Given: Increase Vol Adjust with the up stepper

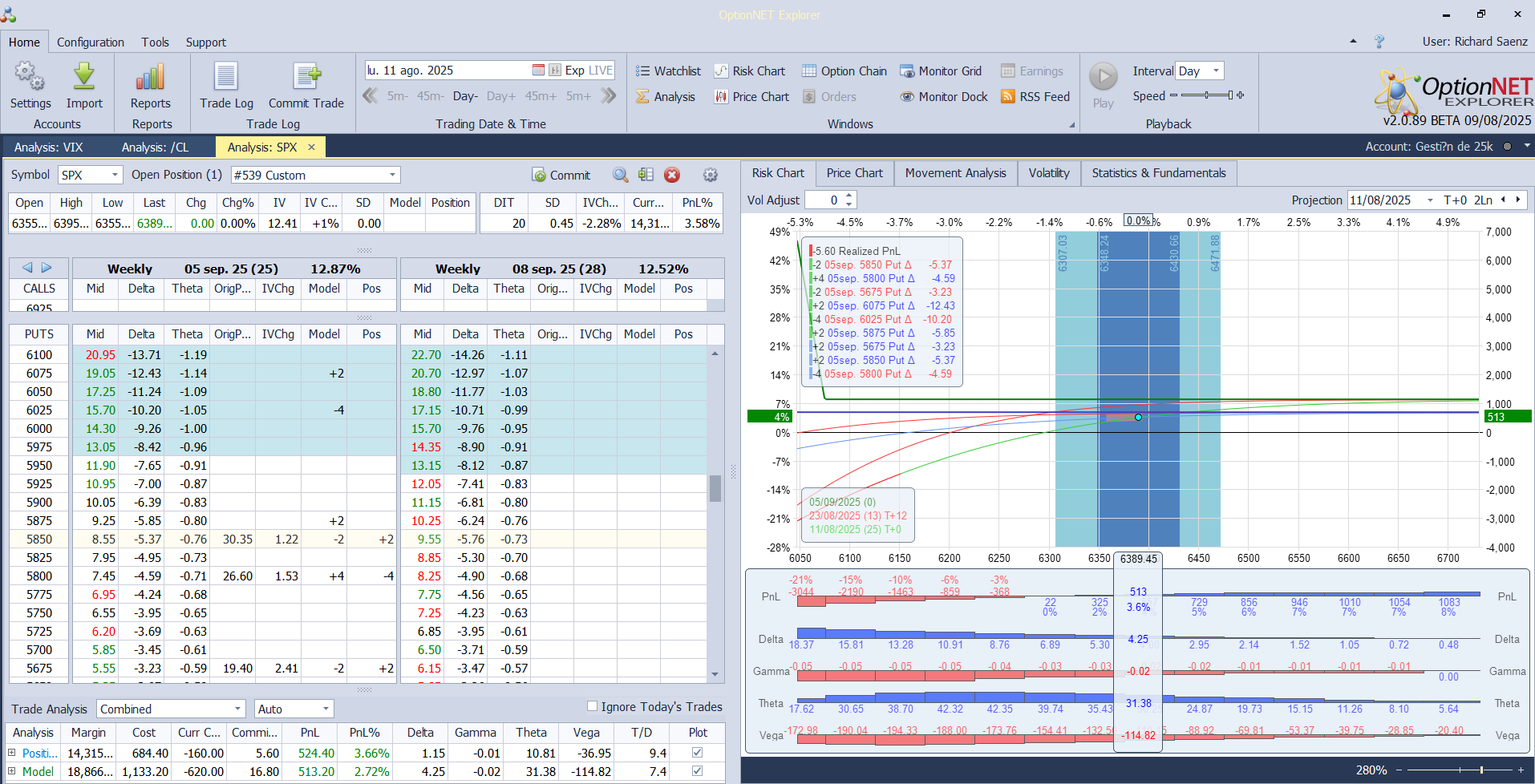Looking at the screenshot, I should point(849,196).
